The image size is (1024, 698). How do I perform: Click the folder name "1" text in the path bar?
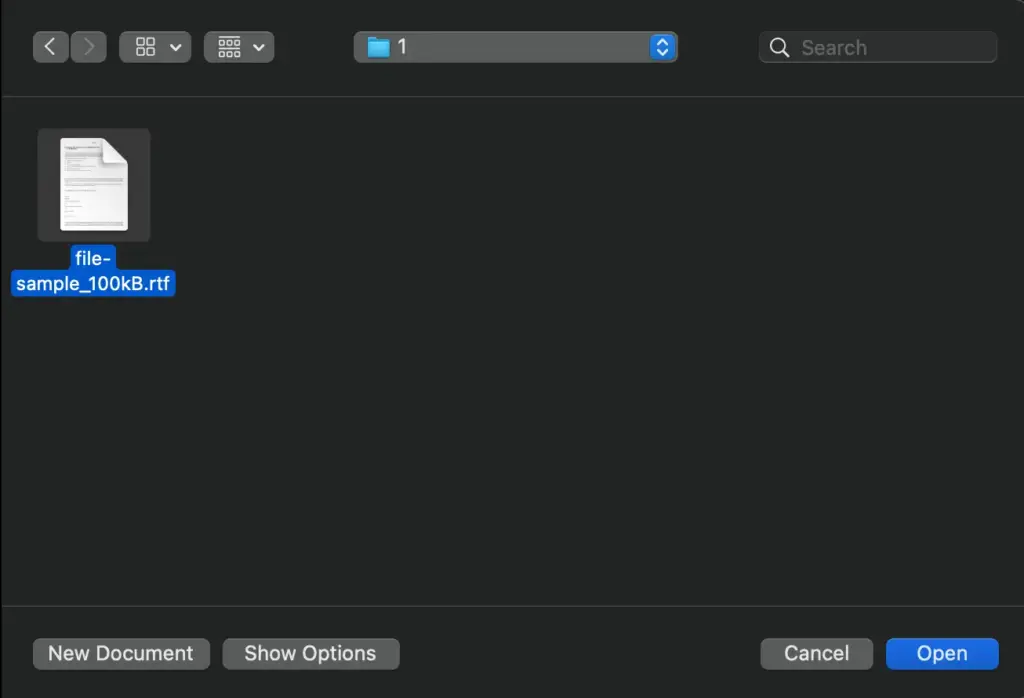point(402,47)
